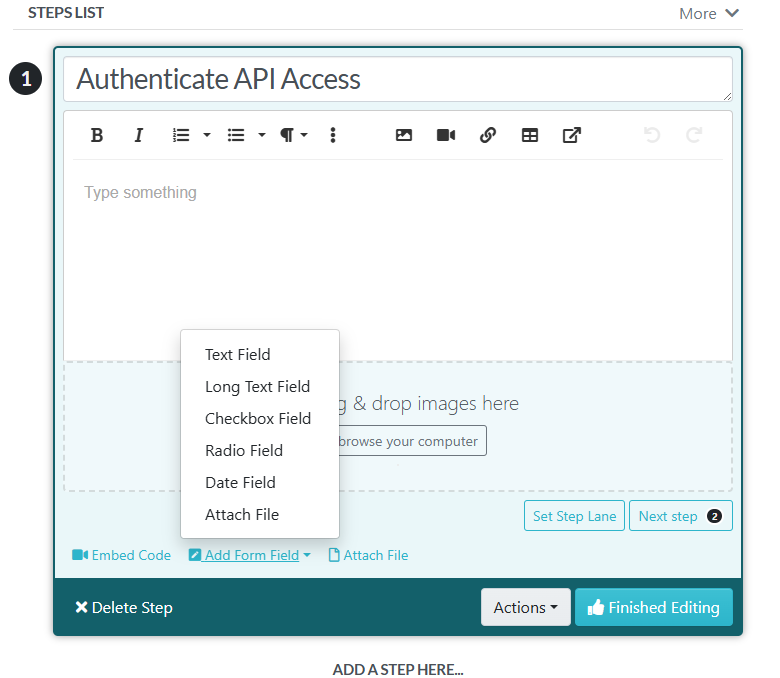Insert an ordered numbered list

pyautogui.click(x=181, y=135)
